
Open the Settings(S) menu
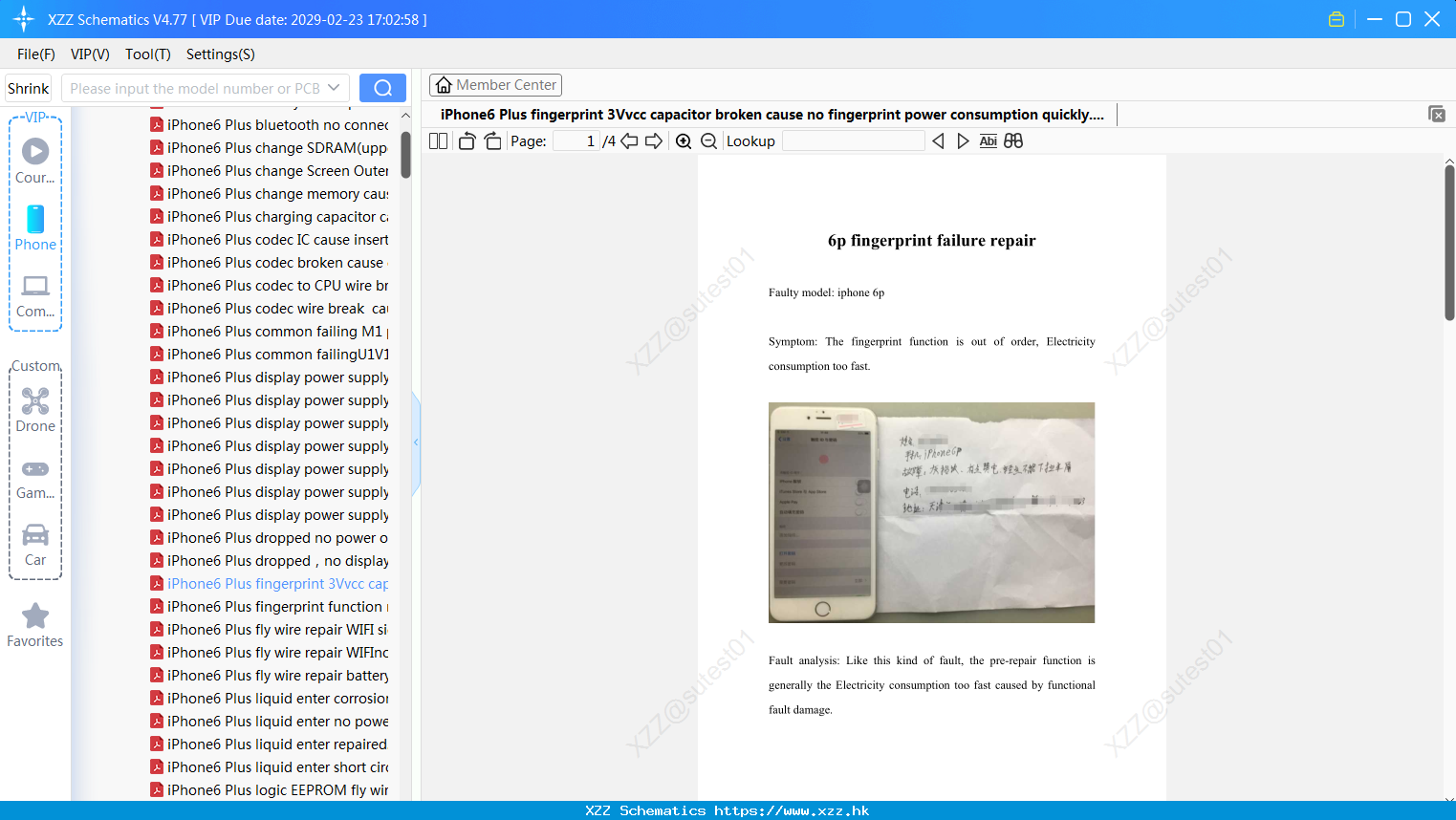221,54
